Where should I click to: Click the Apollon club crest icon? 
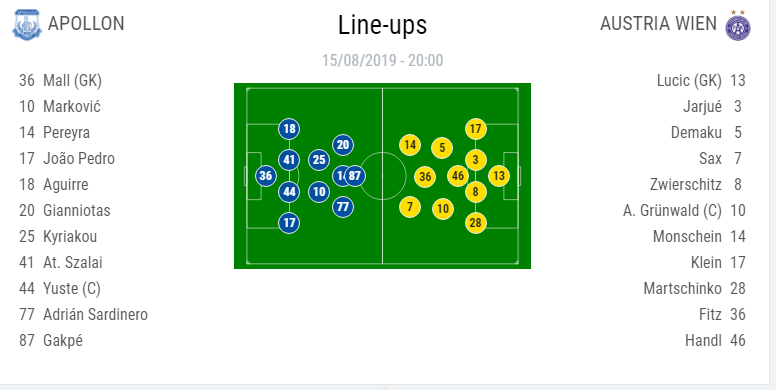click(27, 24)
